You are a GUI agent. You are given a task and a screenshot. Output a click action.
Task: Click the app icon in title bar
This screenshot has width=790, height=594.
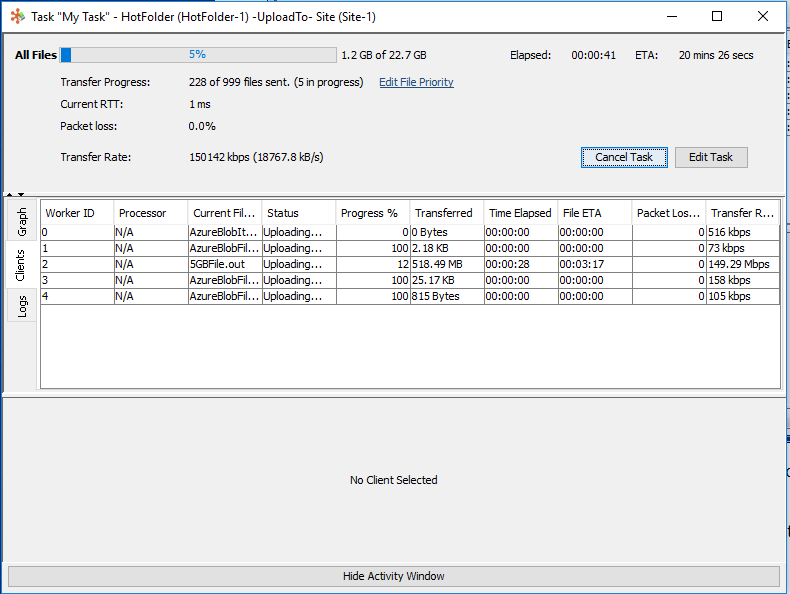[x=17, y=16]
